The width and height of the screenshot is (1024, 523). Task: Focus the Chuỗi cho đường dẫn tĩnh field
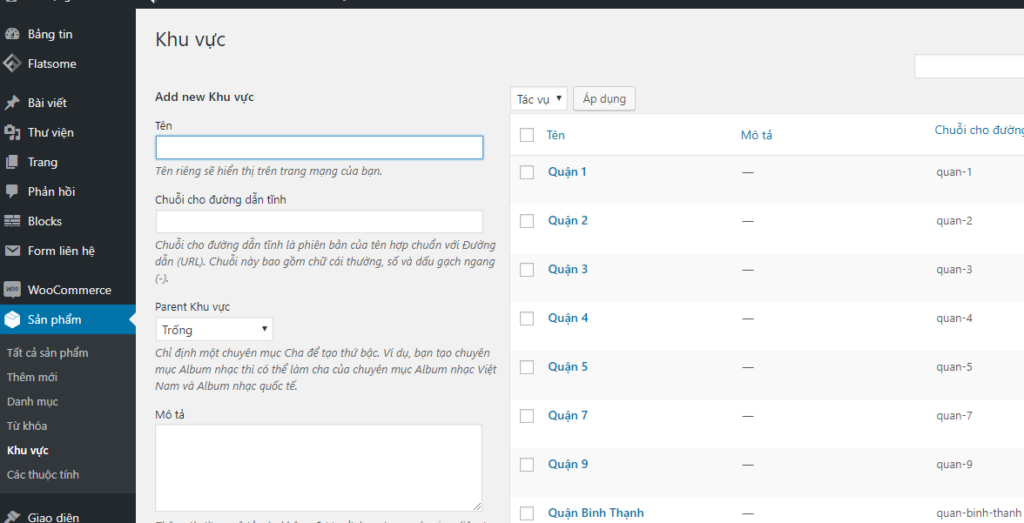pyautogui.click(x=319, y=221)
